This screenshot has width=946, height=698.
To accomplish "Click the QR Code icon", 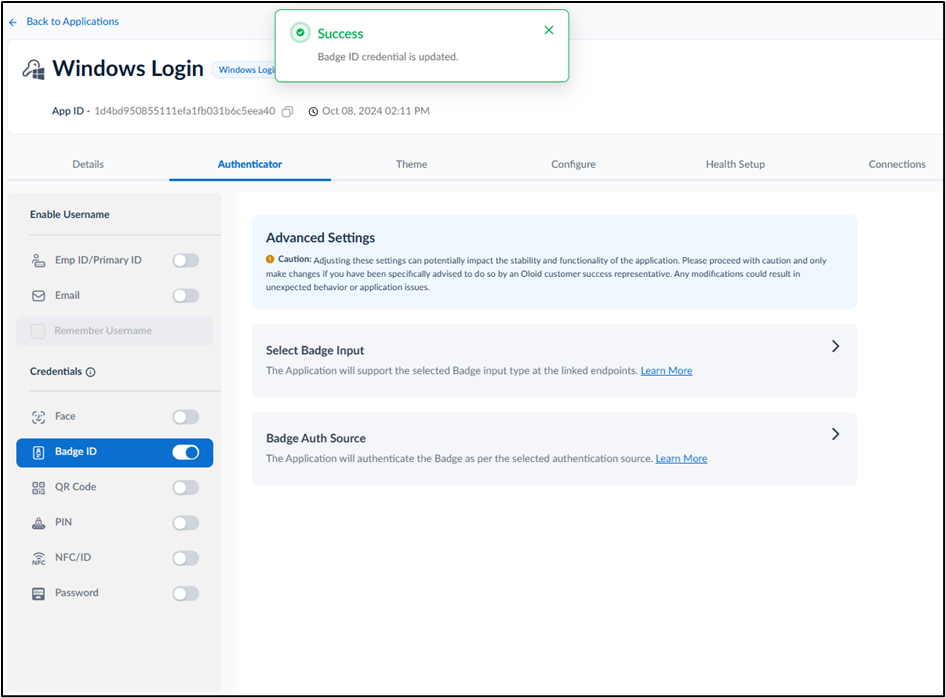I will [38, 487].
